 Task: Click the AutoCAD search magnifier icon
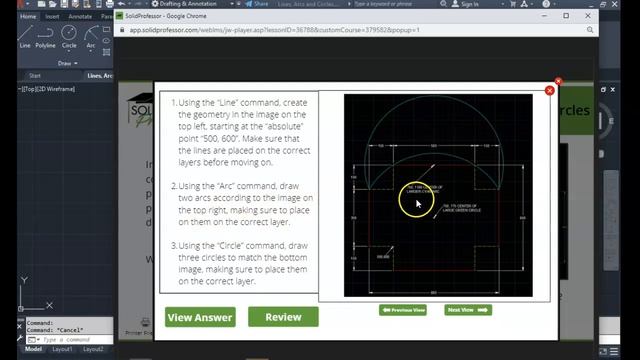click(x=444, y=4)
